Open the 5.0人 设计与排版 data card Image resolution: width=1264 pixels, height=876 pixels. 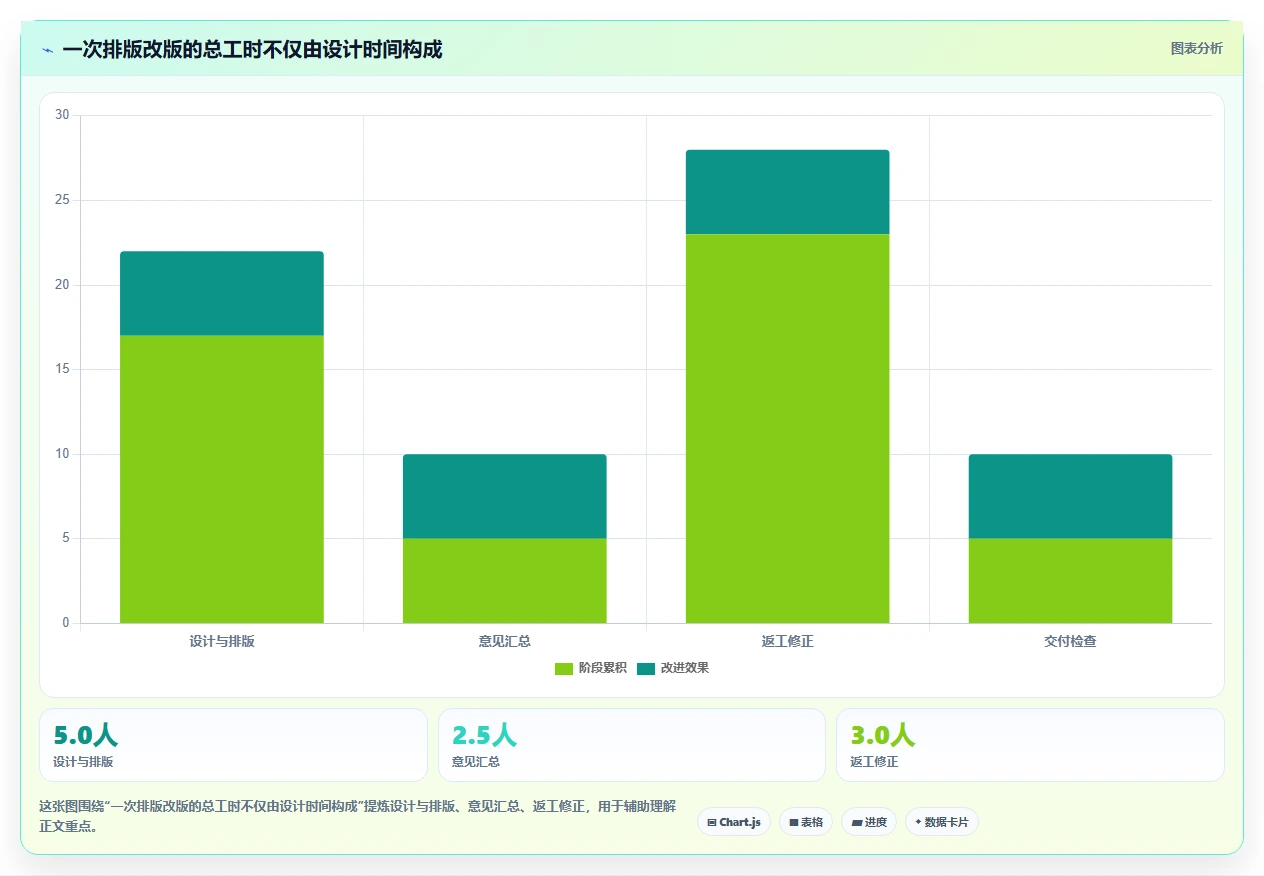click(233, 745)
